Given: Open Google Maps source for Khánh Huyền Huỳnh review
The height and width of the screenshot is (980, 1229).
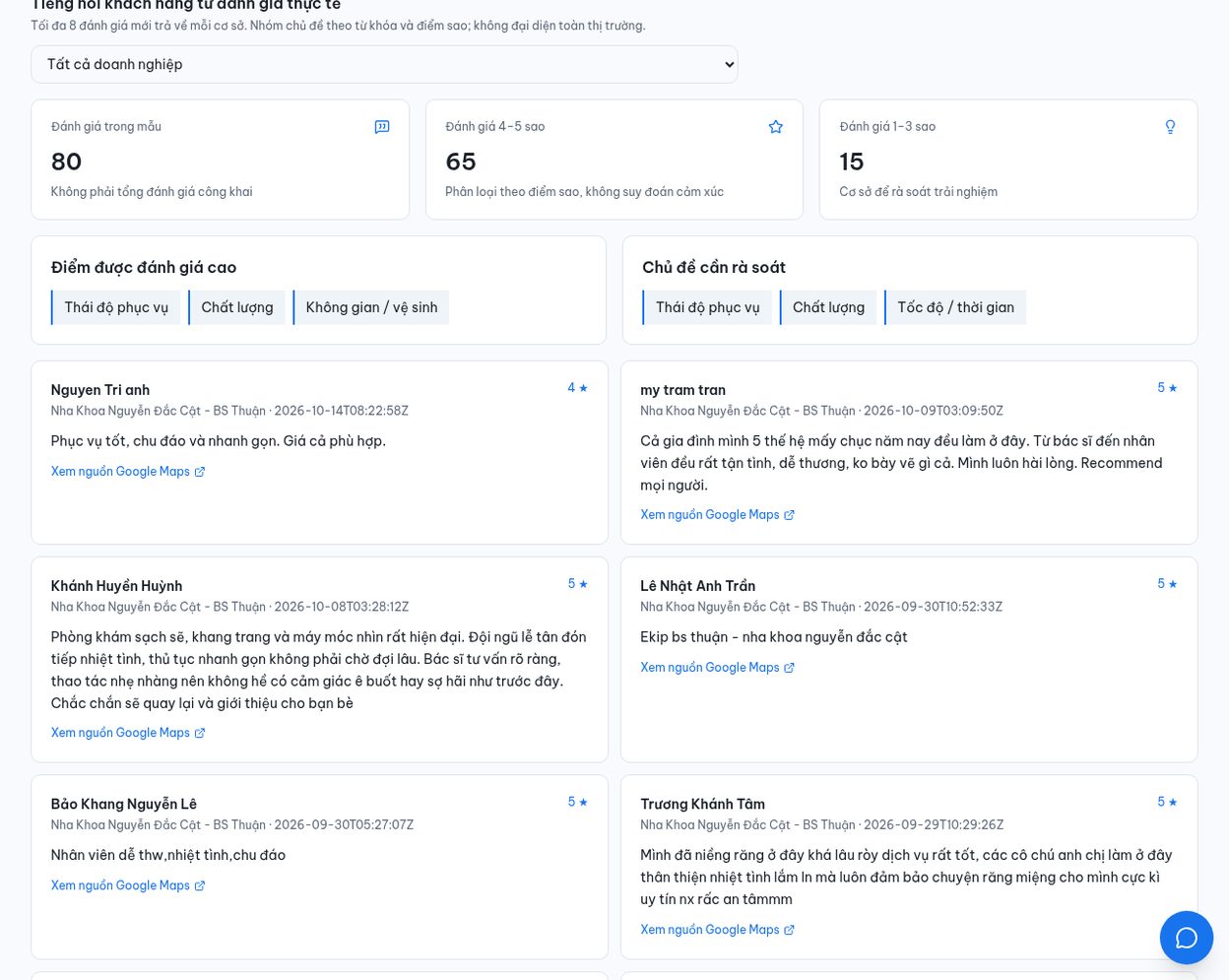Looking at the screenshot, I should click(x=128, y=733).
